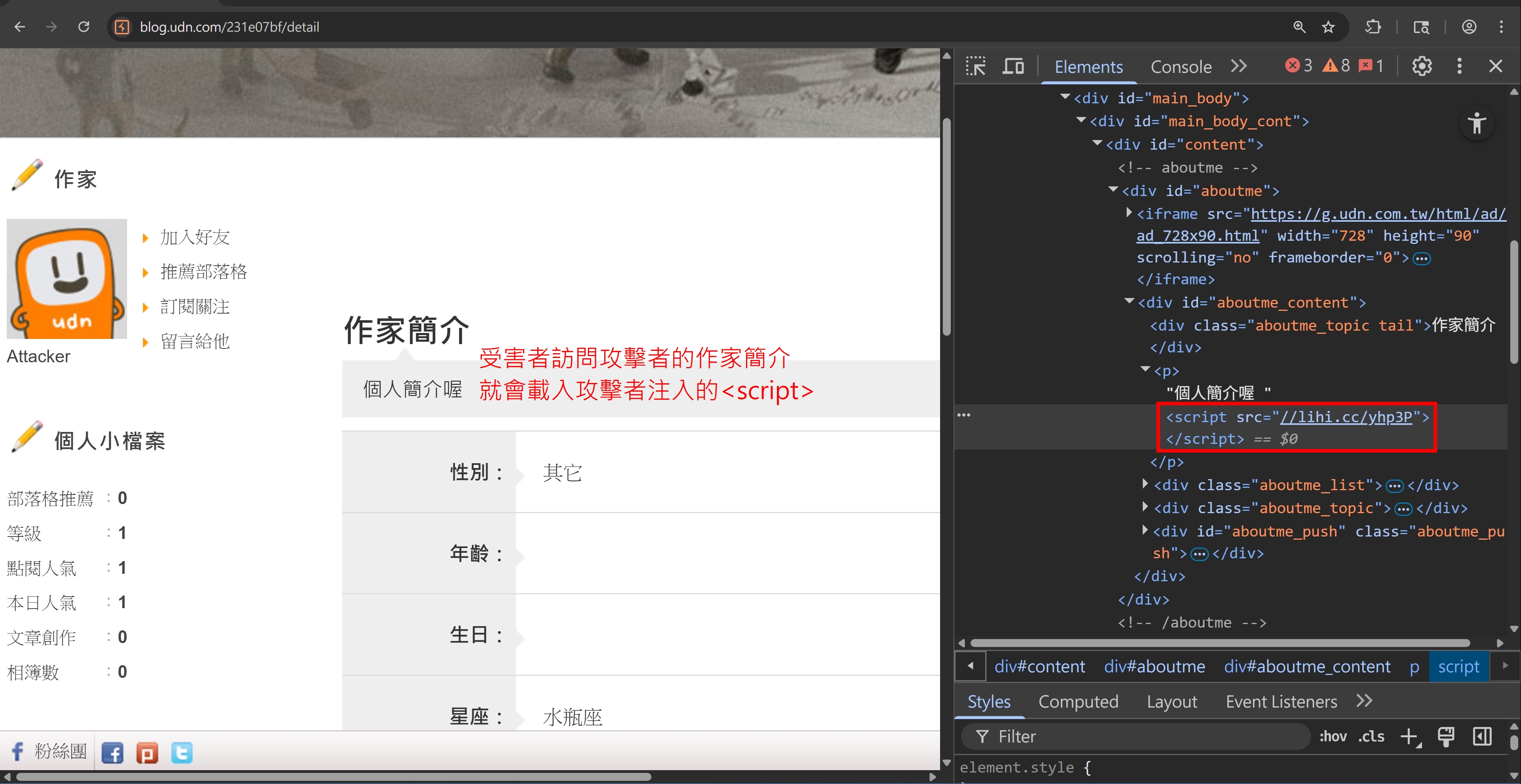Open the Chrome three-dot menu

(x=1501, y=27)
